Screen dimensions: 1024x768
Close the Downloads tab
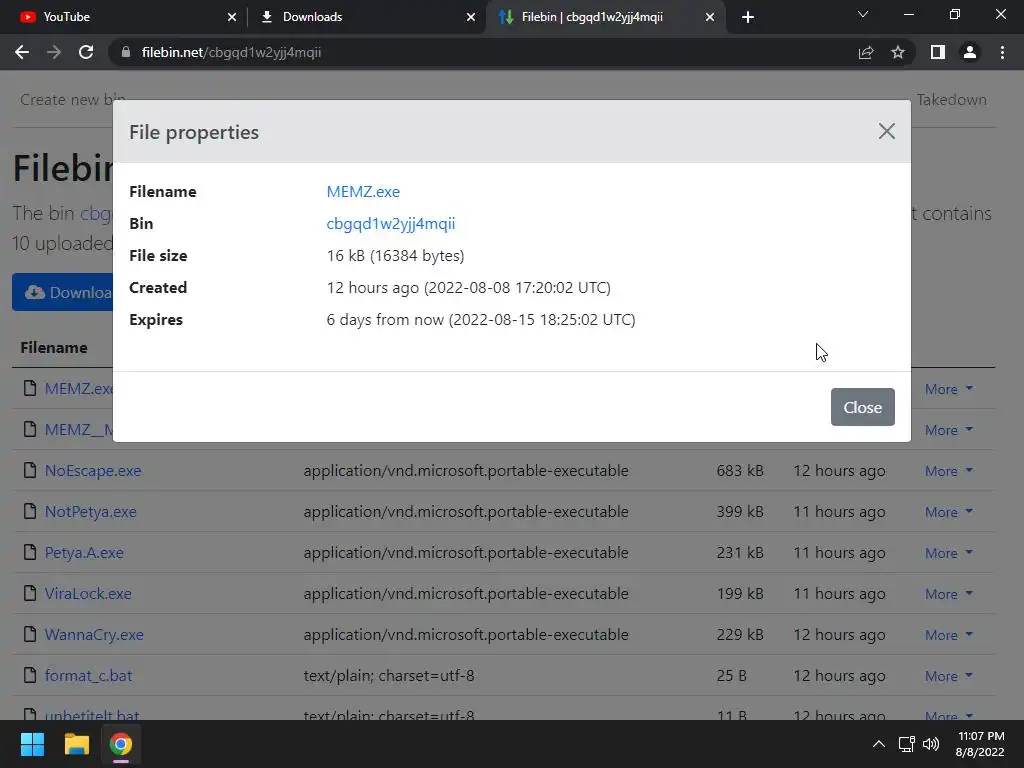(x=471, y=17)
